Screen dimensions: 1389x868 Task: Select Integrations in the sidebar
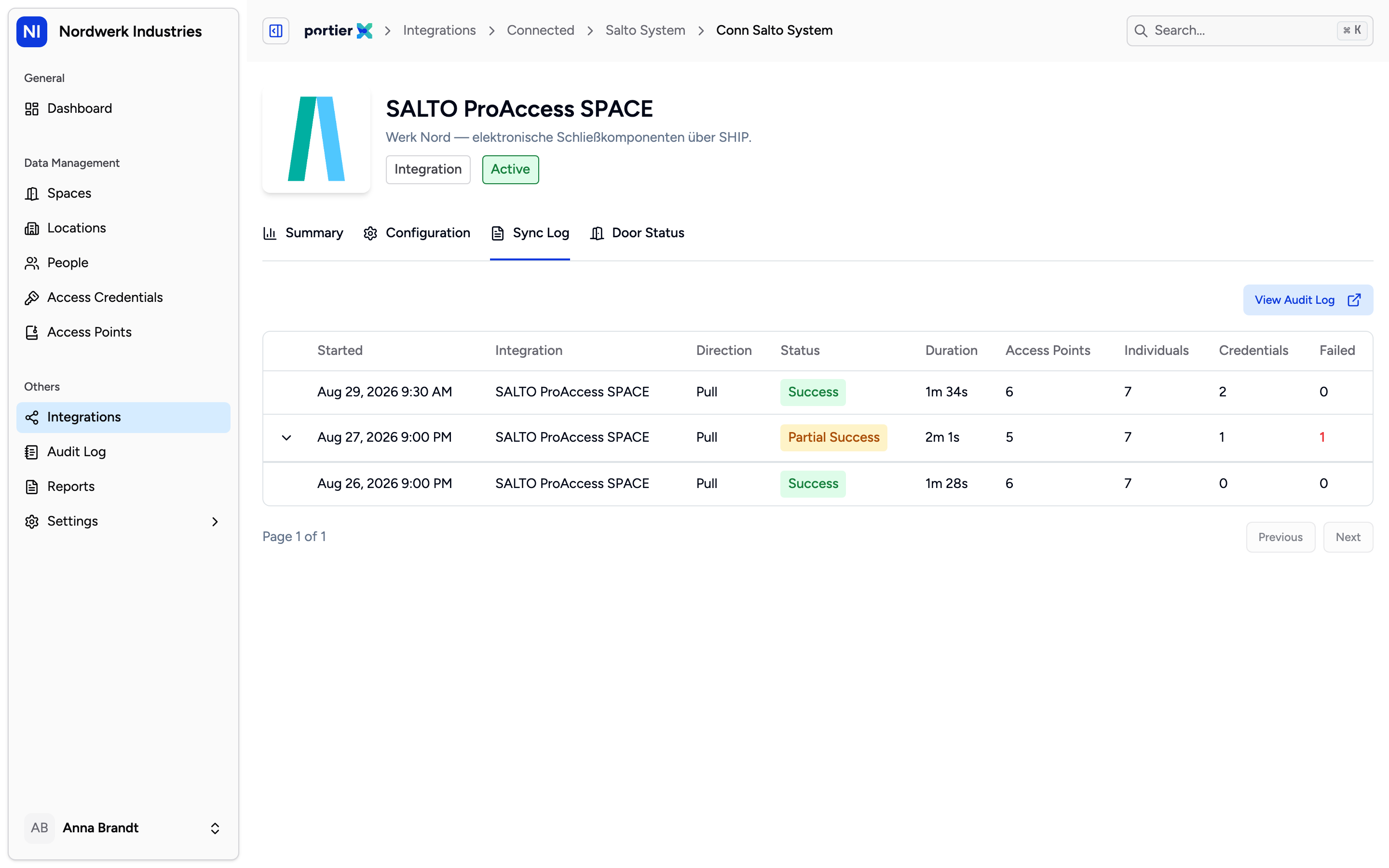coord(123,417)
